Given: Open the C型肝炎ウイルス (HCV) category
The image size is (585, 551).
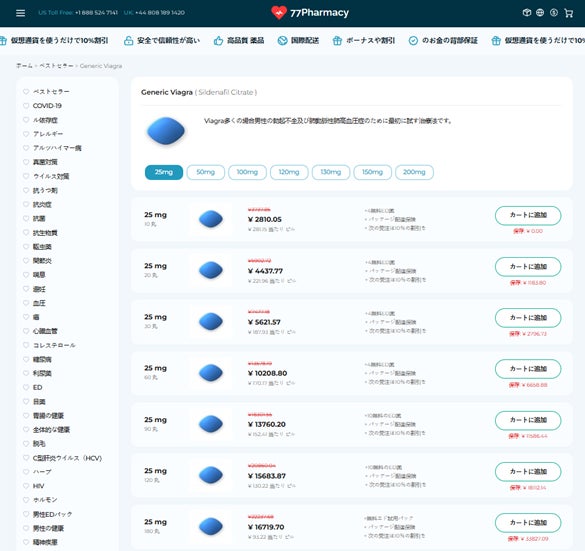Looking at the screenshot, I should 68,458.
